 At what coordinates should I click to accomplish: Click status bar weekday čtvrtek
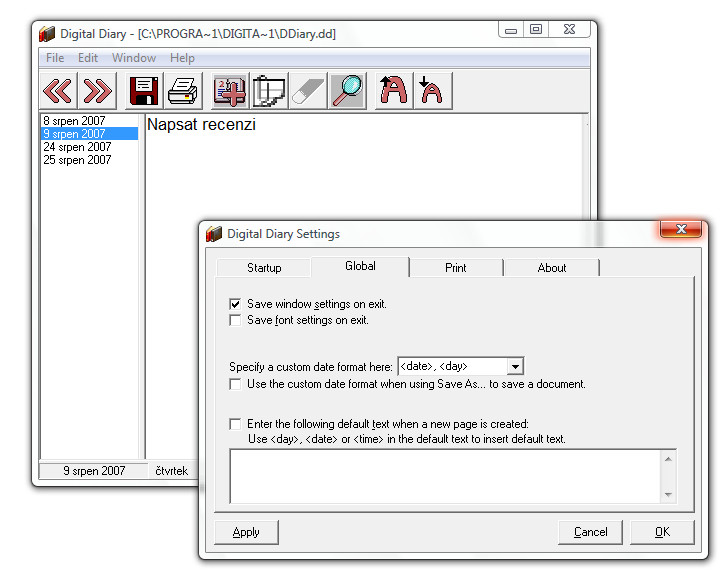point(172,471)
